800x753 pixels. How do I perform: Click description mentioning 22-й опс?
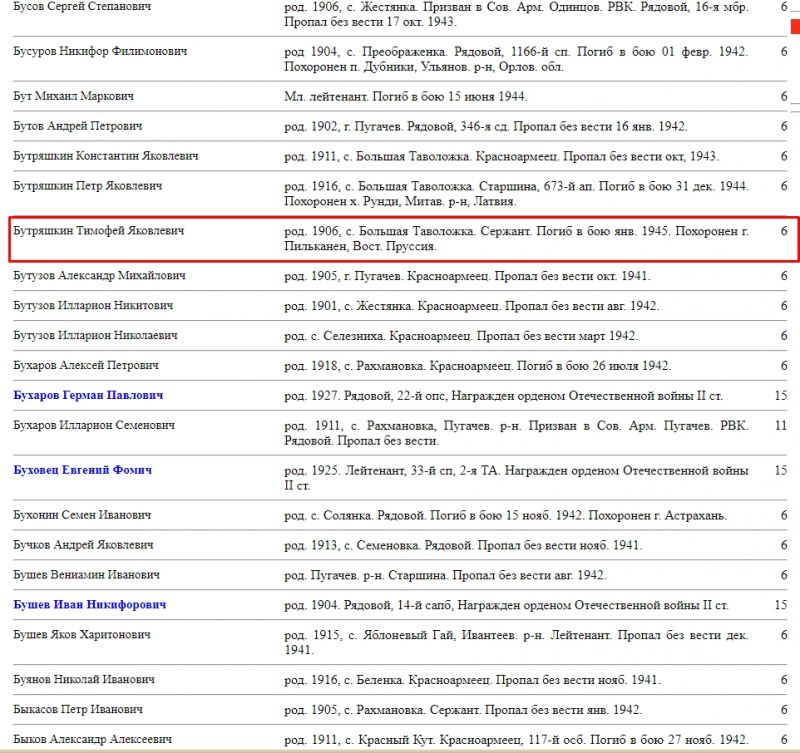tap(504, 396)
